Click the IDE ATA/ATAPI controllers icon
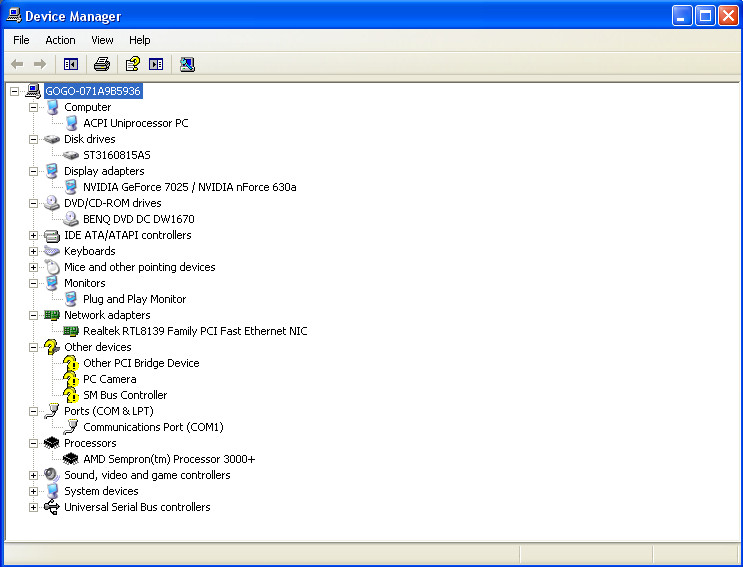The width and height of the screenshot is (743, 567). (52, 235)
